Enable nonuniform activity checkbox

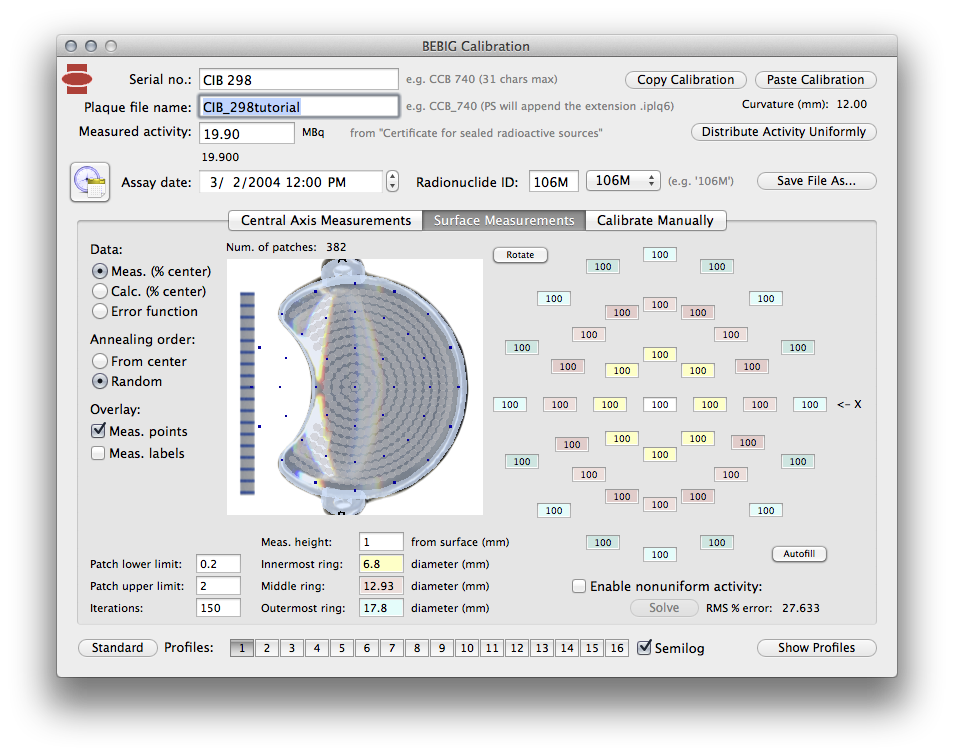(579, 587)
